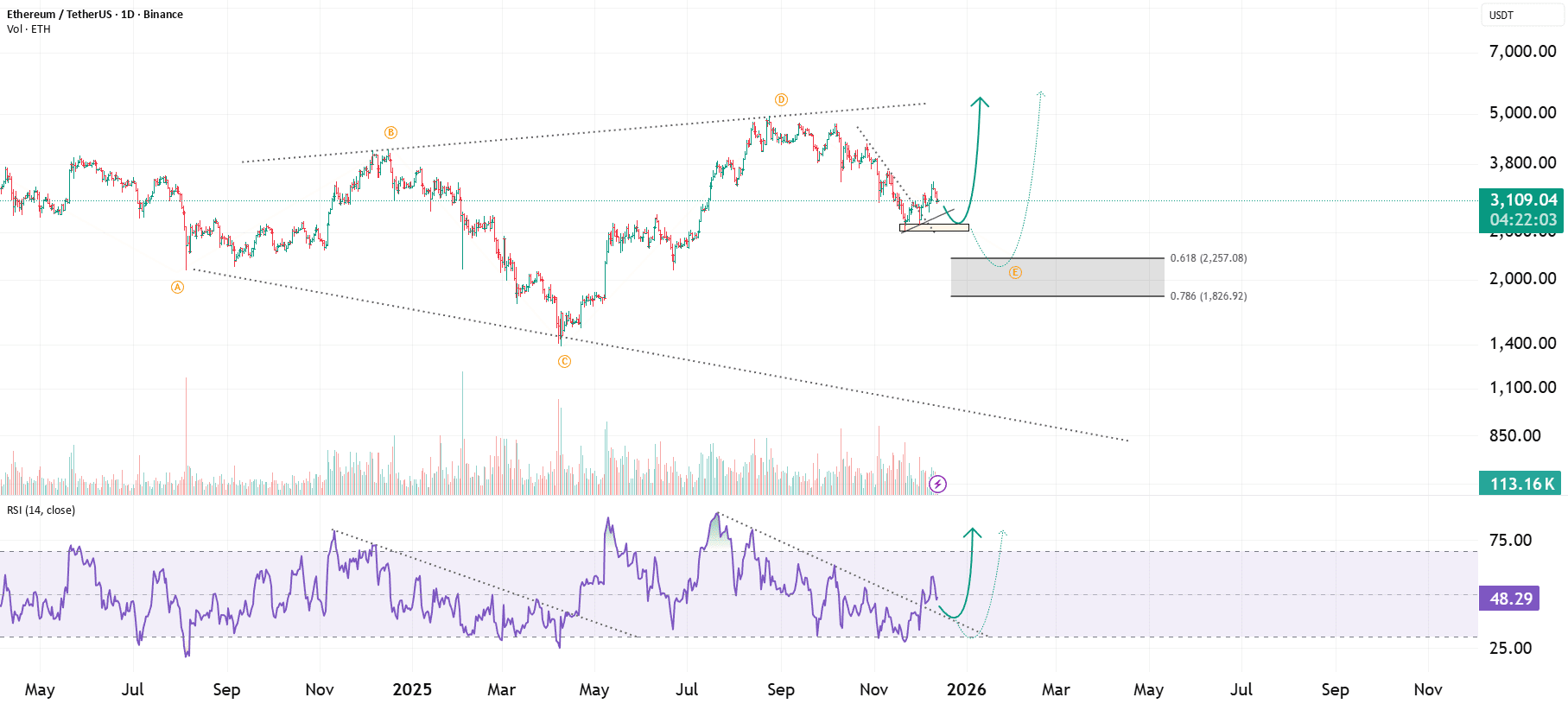Open the RSI (14, close) indicator legend
1568x710 pixels.
coord(41,510)
